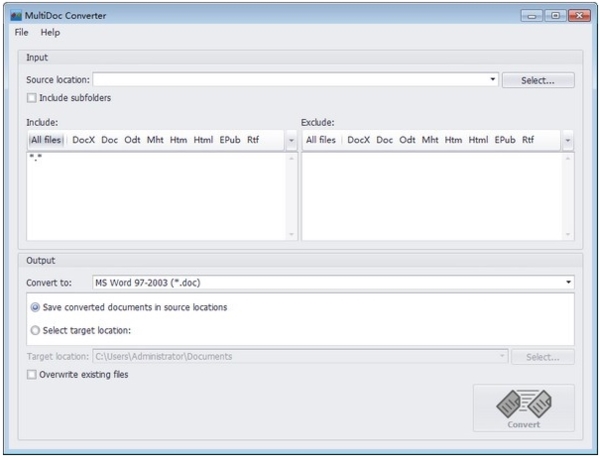Expand the Source location dropdown arrow
This screenshot has height=460, width=600.
493,79
